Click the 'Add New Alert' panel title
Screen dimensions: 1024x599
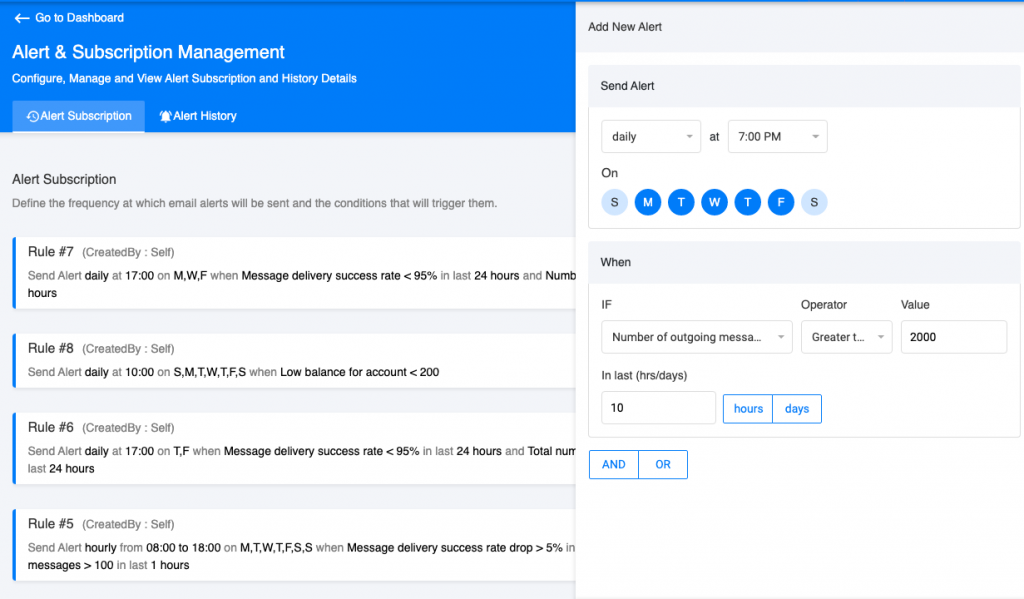[x=624, y=27]
